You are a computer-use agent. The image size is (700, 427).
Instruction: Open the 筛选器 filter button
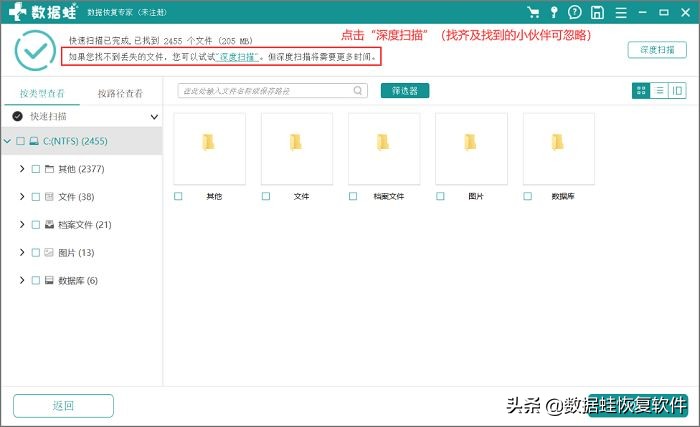[405, 91]
